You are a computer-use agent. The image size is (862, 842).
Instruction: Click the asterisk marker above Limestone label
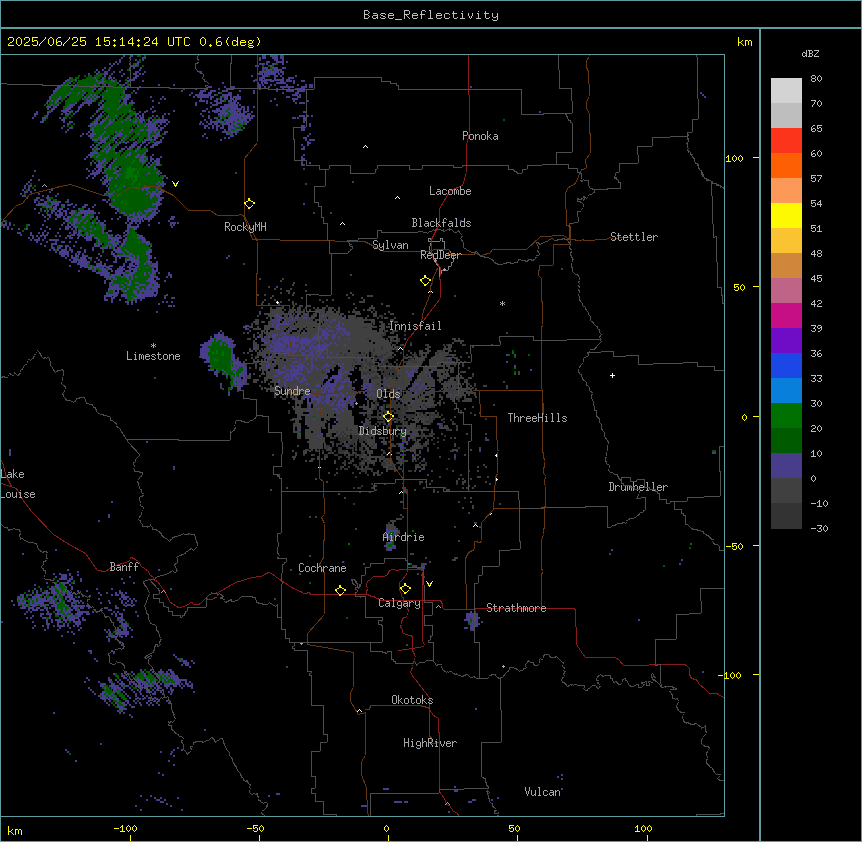tap(153, 346)
